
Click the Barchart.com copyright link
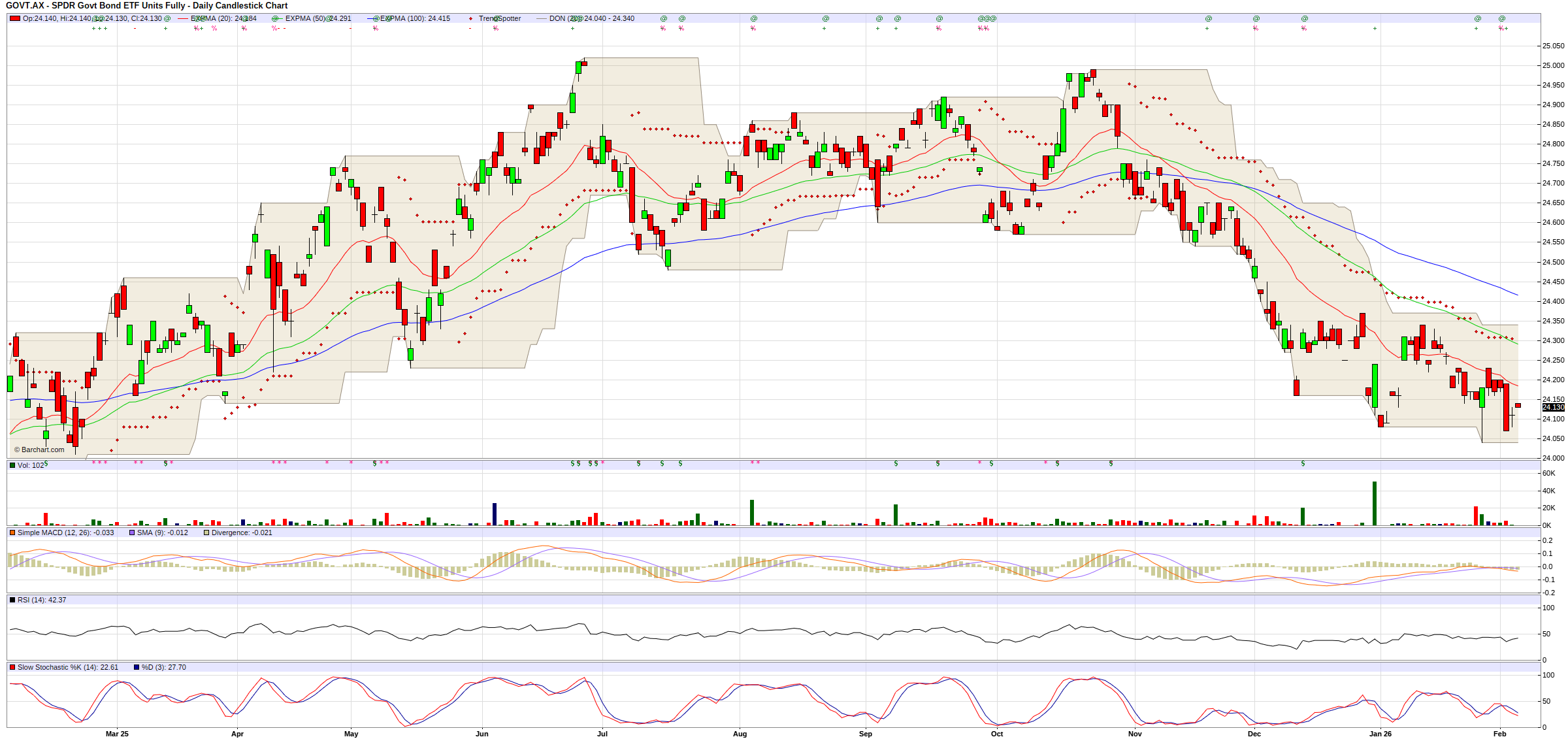pyautogui.click(x=40, y=450)
